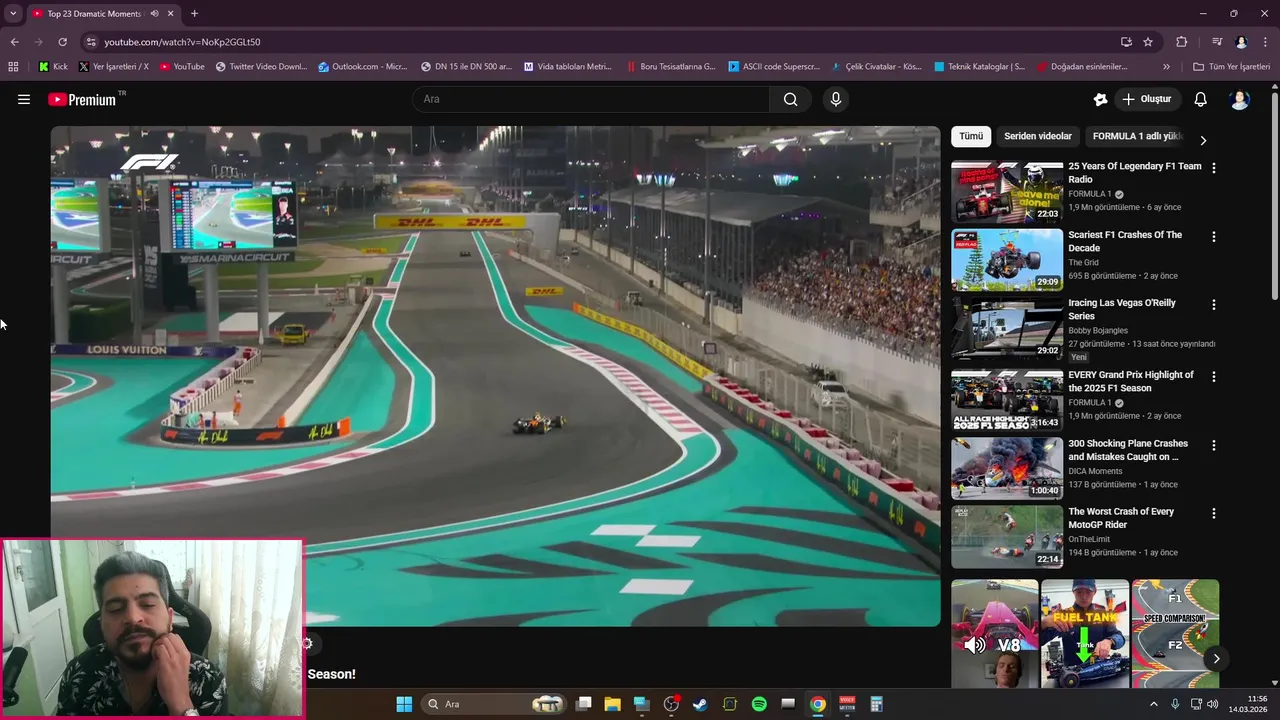The image size is (1280, 720).
Task: Open Kick bookmark
Action: [53, 67]
